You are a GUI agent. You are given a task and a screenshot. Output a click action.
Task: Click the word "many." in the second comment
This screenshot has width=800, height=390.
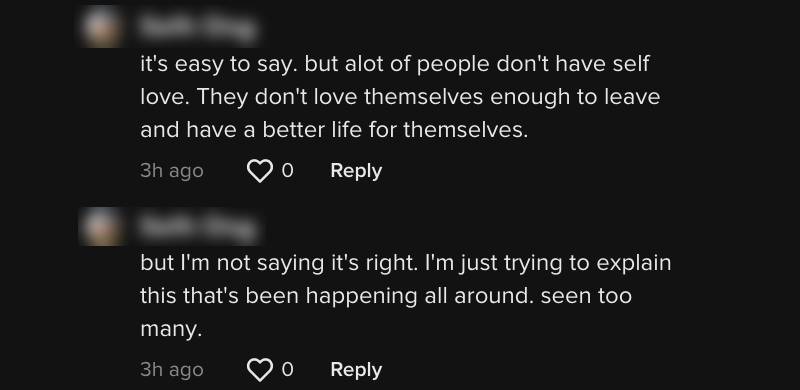(171, 331)
